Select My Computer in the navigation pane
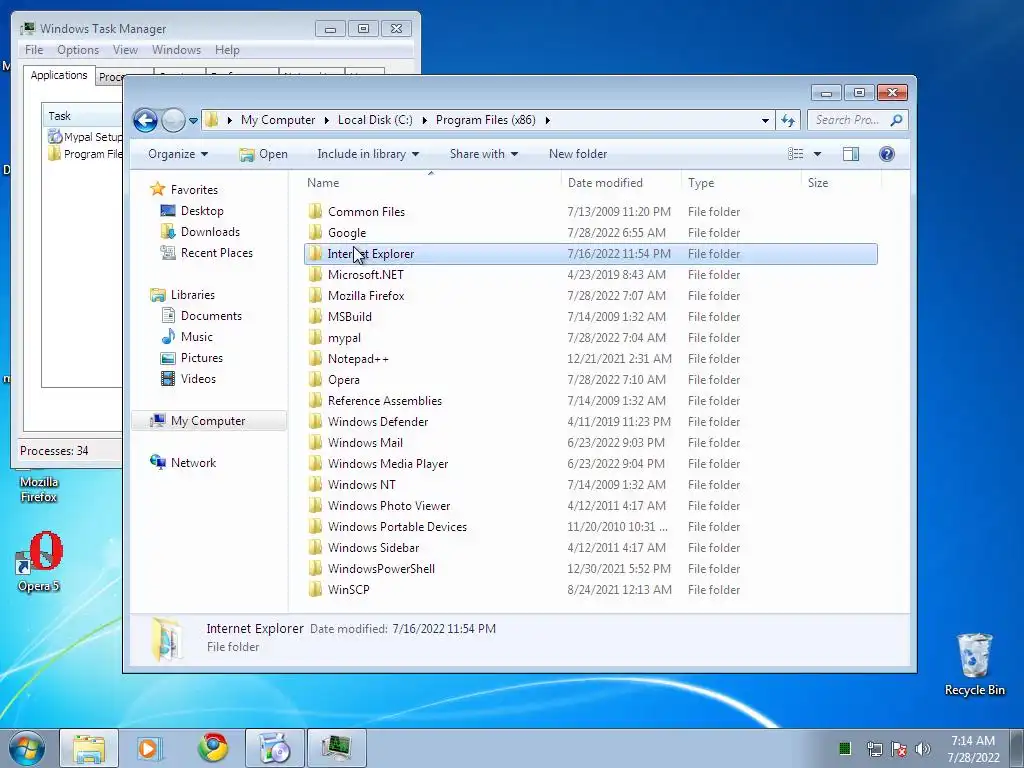1024x768 pixels. click(208, 421)
